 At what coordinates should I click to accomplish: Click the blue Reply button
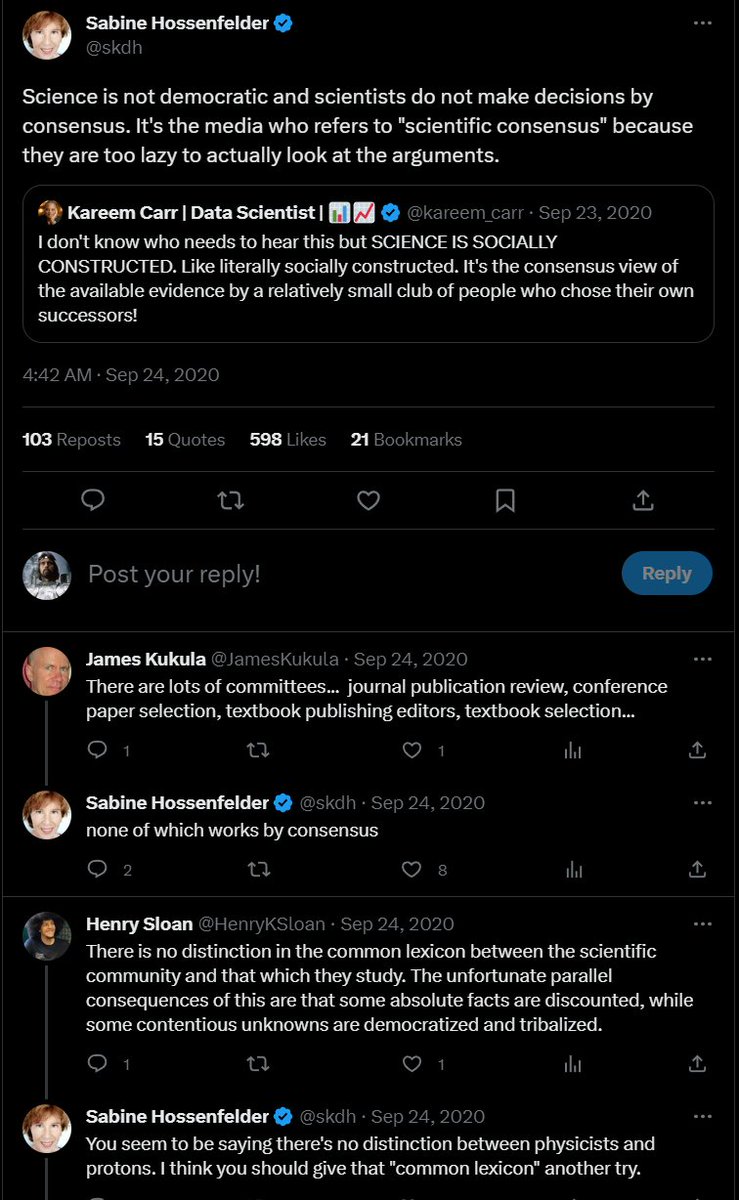[667, 573]
